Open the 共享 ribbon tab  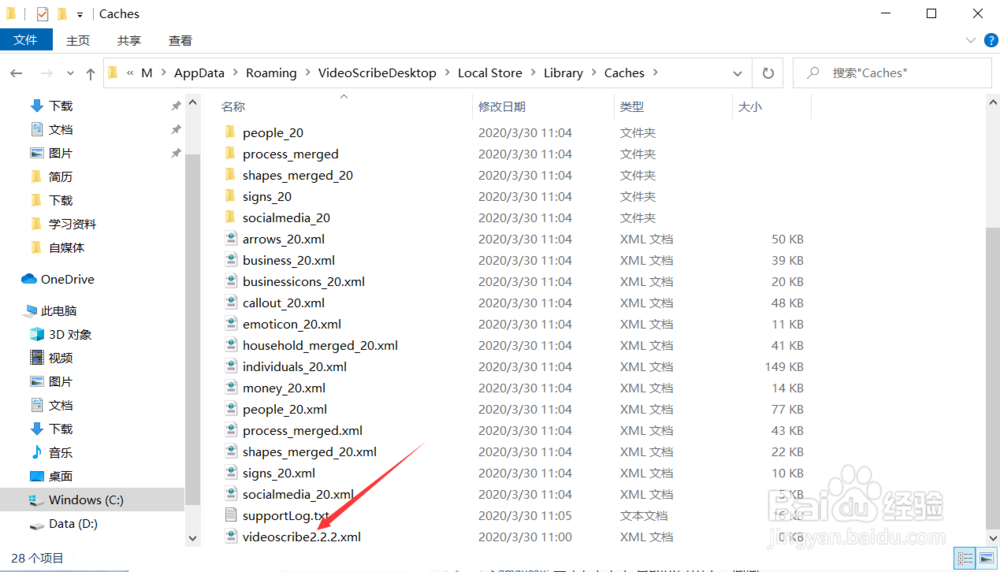click(x=129, y=40)
